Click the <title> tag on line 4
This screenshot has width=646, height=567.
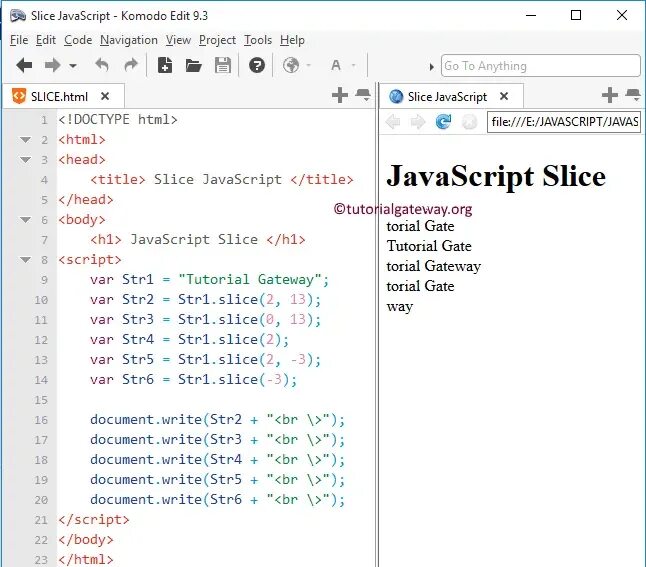pyautogui.click(x=118, y=179)
